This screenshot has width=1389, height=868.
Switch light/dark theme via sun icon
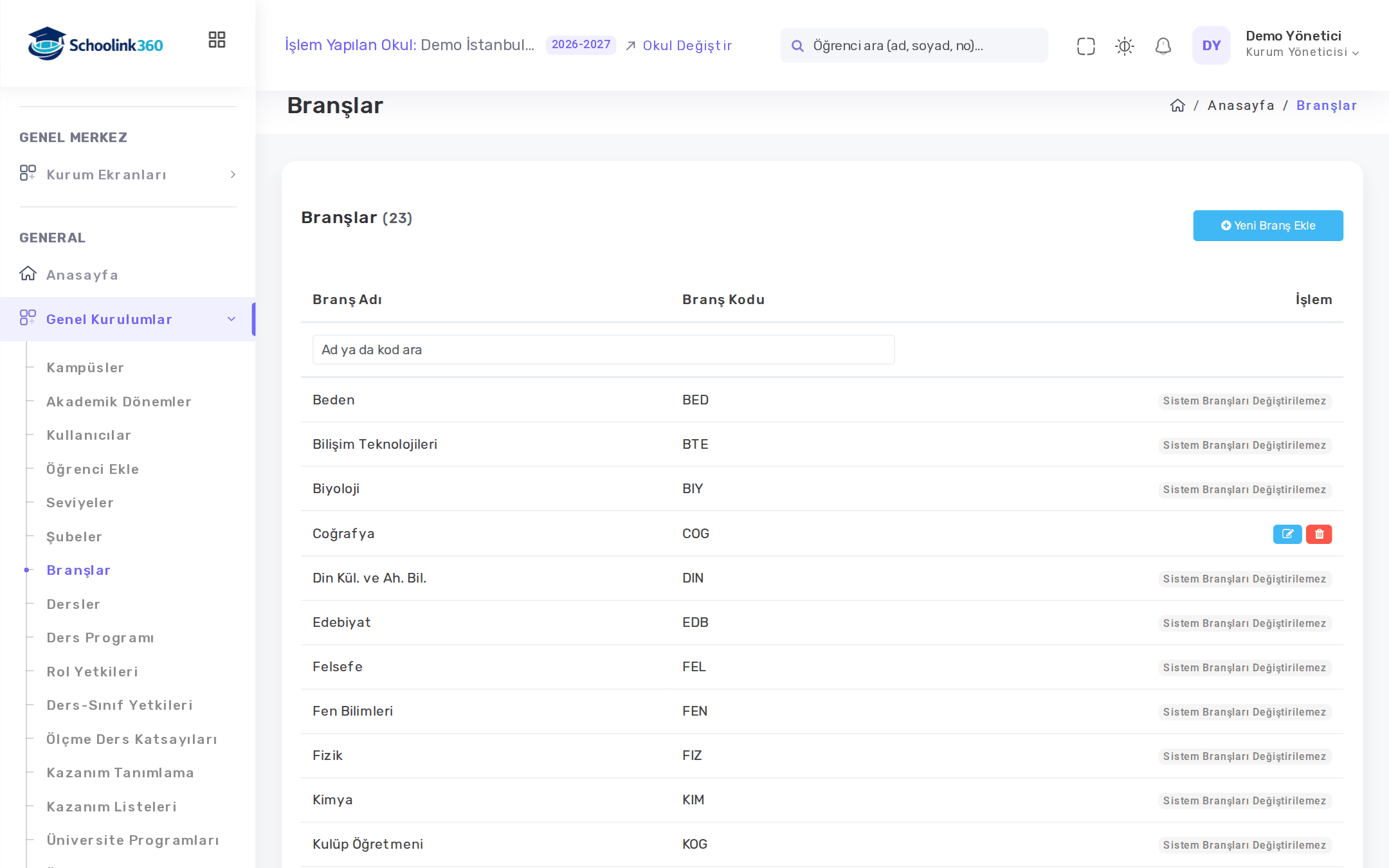1124,46
